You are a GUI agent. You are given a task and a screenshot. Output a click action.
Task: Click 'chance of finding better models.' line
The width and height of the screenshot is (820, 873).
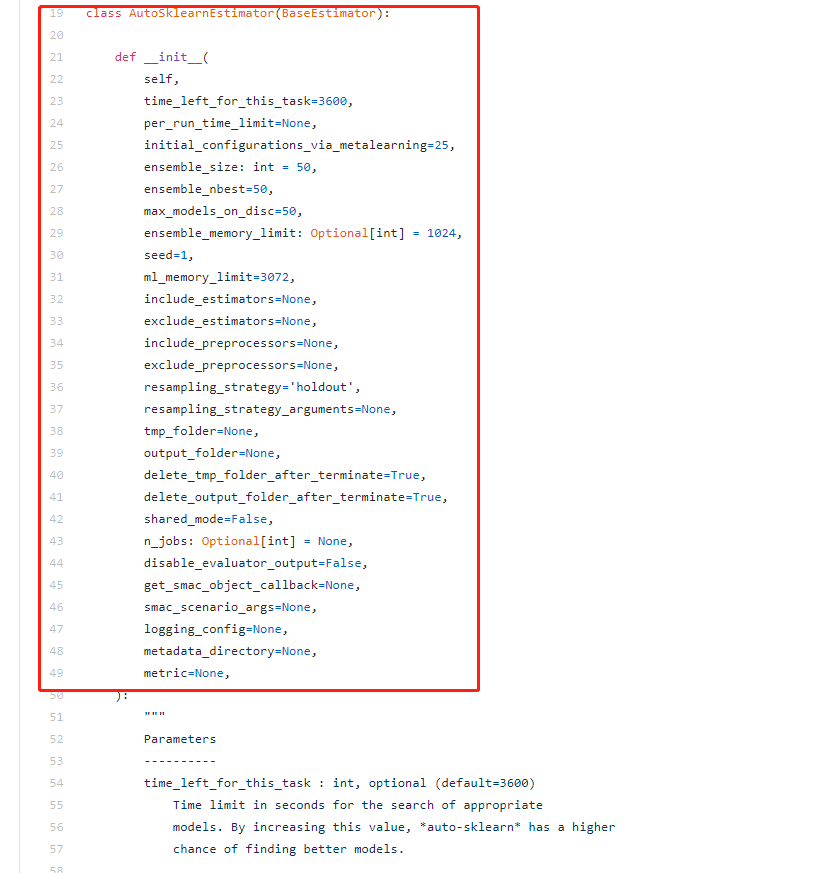288,849
